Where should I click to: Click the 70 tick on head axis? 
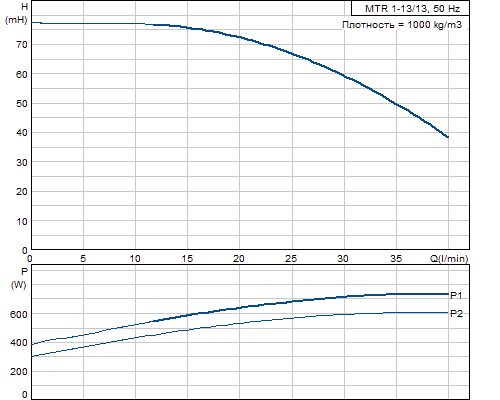(22, 45)
